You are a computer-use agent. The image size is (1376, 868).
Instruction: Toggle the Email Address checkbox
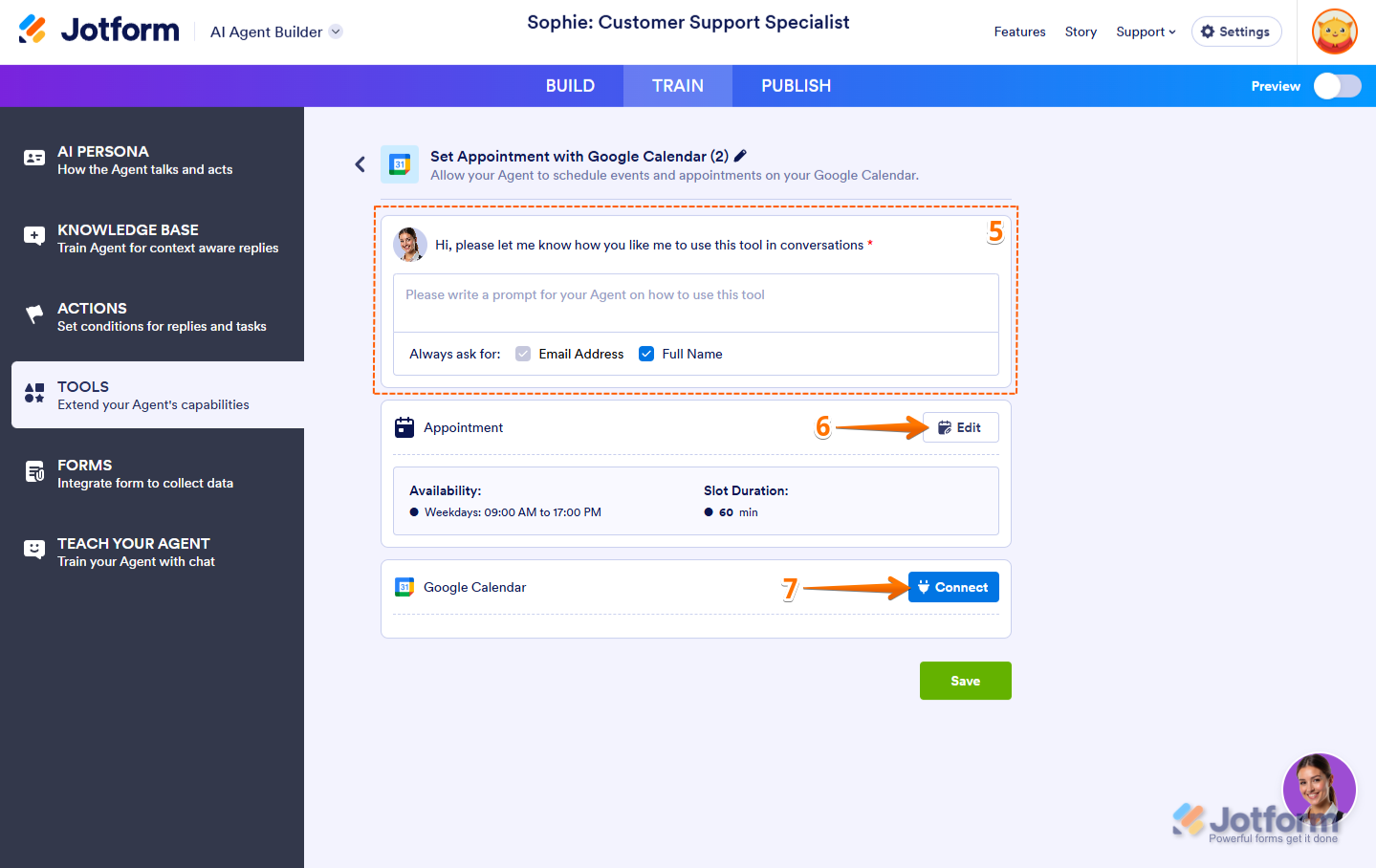[523, 354]
